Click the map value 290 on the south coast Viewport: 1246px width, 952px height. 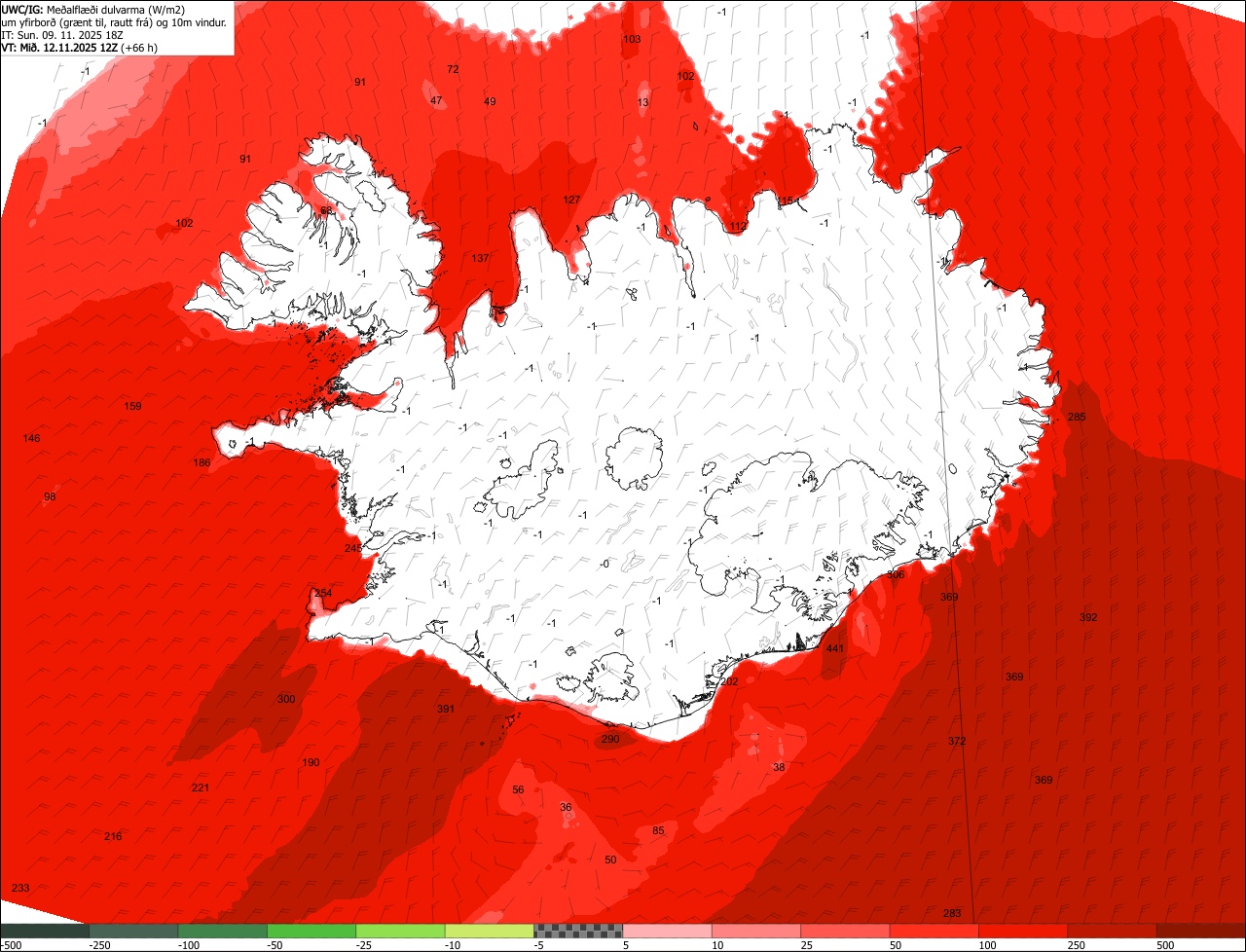[610, 739]
